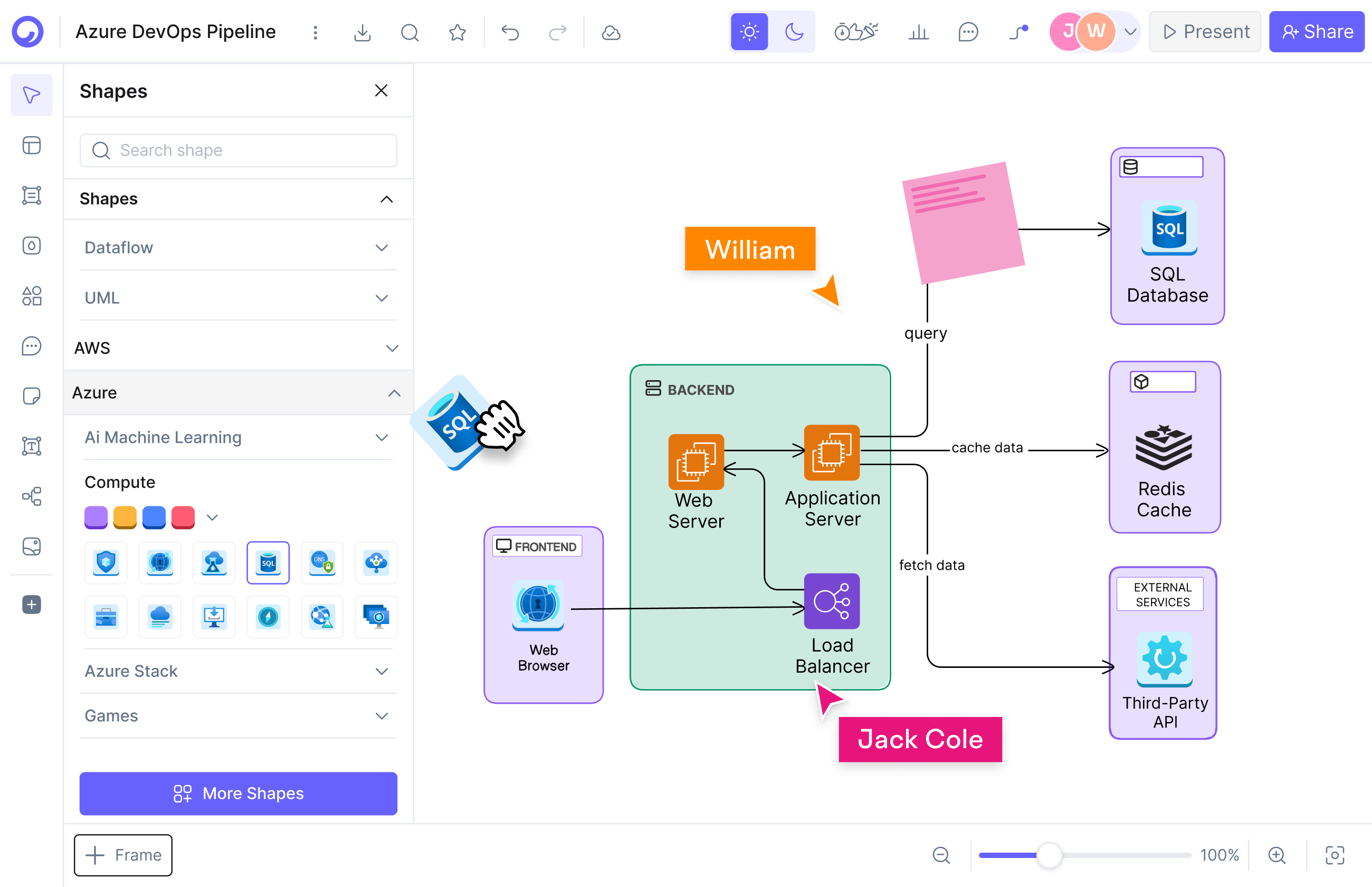Switch to light mode sun toggle
Viewport: 1372px width, 887px height.
(x=749, y=32)
